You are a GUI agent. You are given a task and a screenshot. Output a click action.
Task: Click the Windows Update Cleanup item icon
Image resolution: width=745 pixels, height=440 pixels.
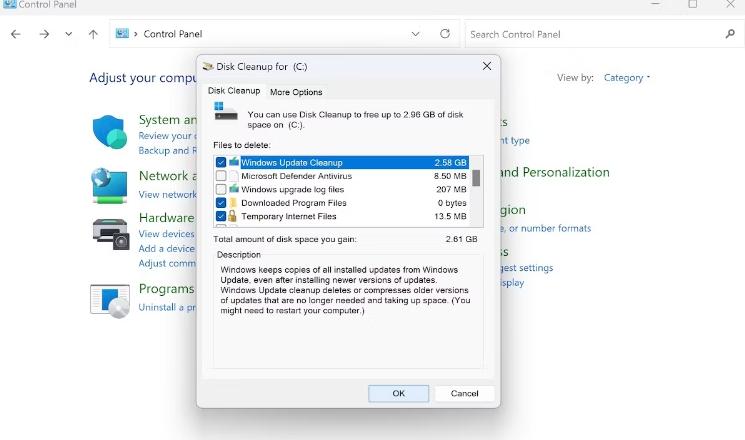234,162
